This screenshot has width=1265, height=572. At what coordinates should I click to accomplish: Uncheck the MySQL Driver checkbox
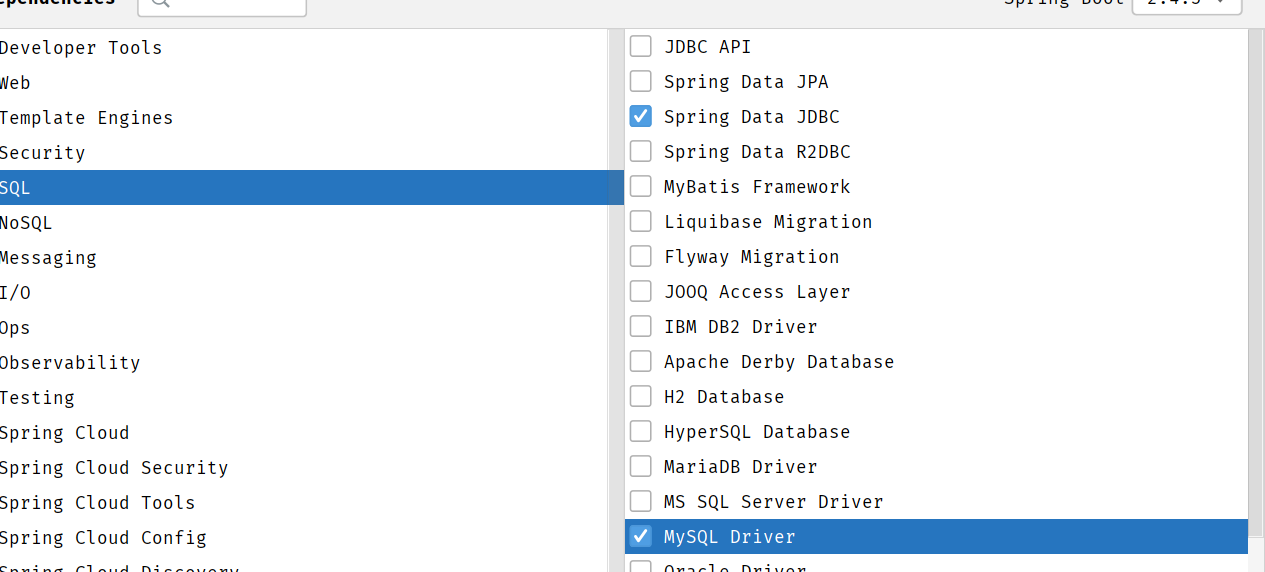(641, 536)
